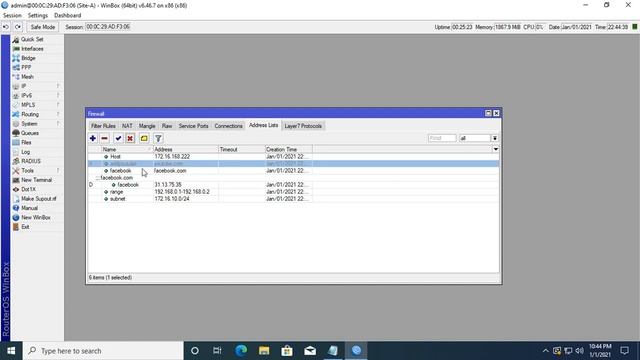The width and height of the screenshot is (640, 360).
Task: Open the 'all' list filter dropdown
Action: pos(495,138)
